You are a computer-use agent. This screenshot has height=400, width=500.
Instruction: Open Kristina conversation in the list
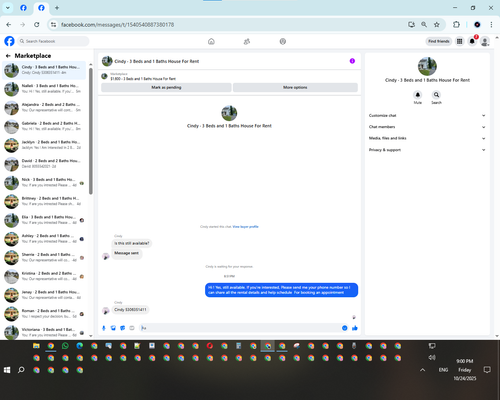coord(44,276)
